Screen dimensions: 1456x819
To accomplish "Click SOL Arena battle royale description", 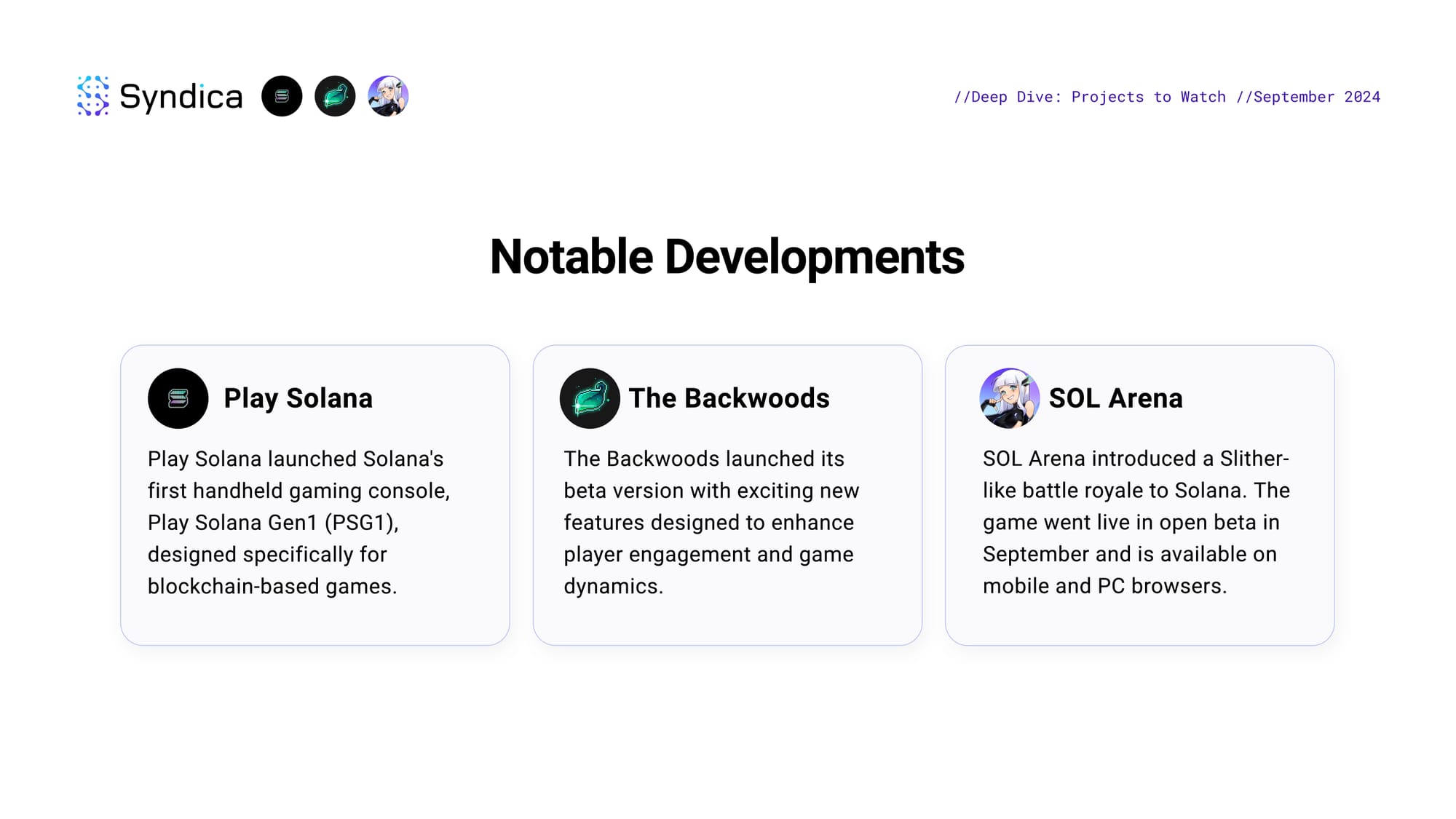I will pyautogui.click(x=1136, y=491).
